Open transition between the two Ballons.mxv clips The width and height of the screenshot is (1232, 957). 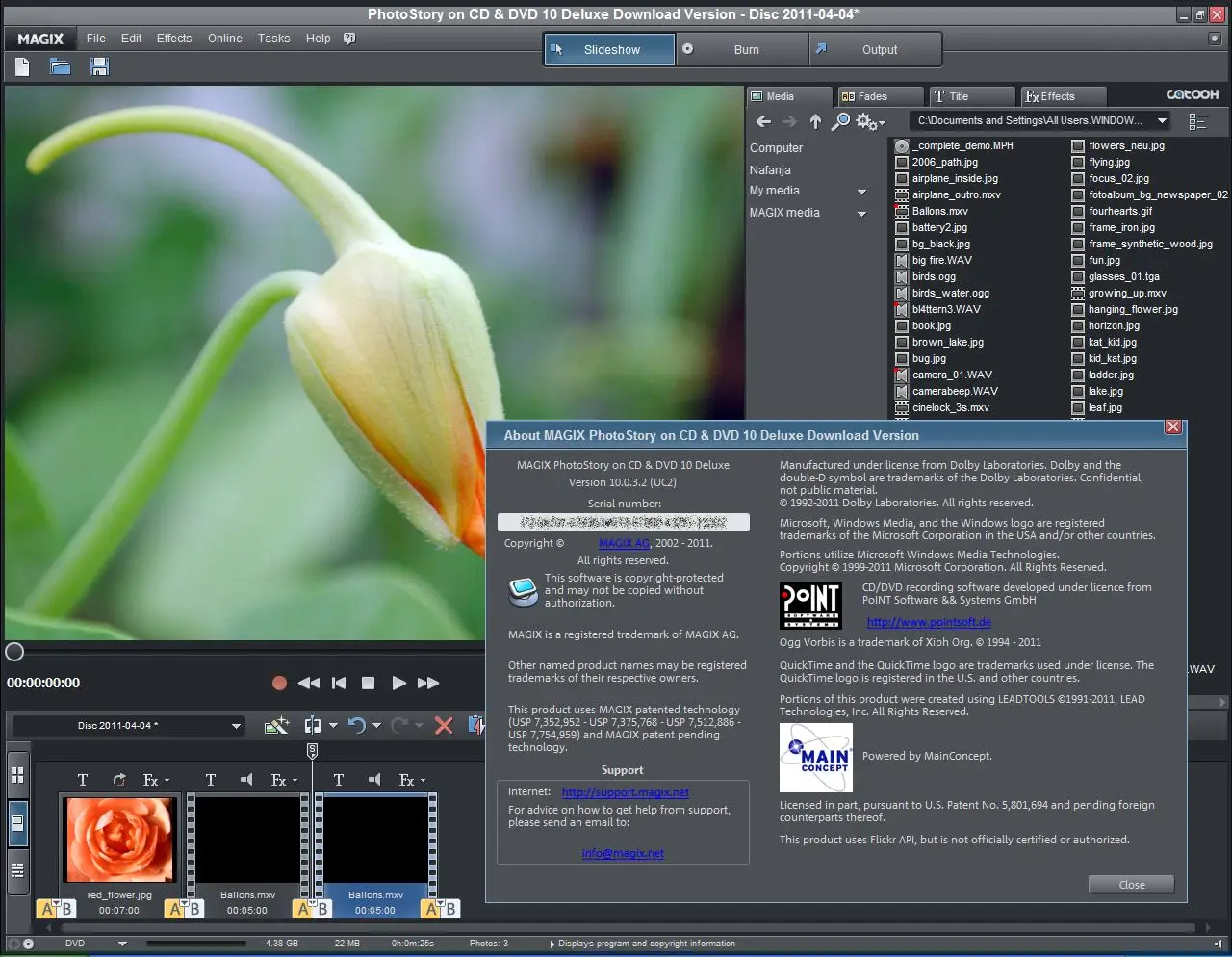click(x=312, y=908)
